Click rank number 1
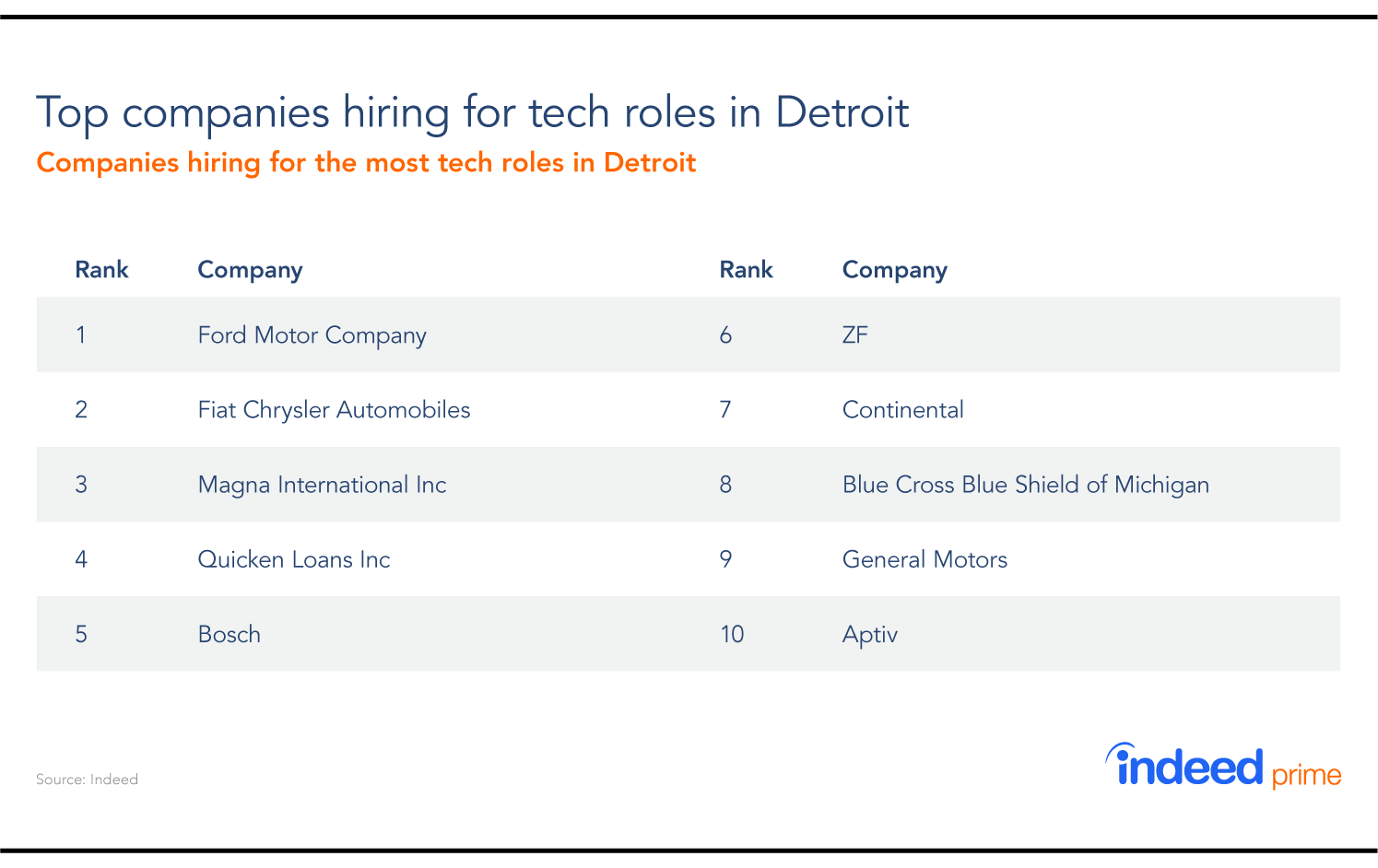 click(81, 334)
